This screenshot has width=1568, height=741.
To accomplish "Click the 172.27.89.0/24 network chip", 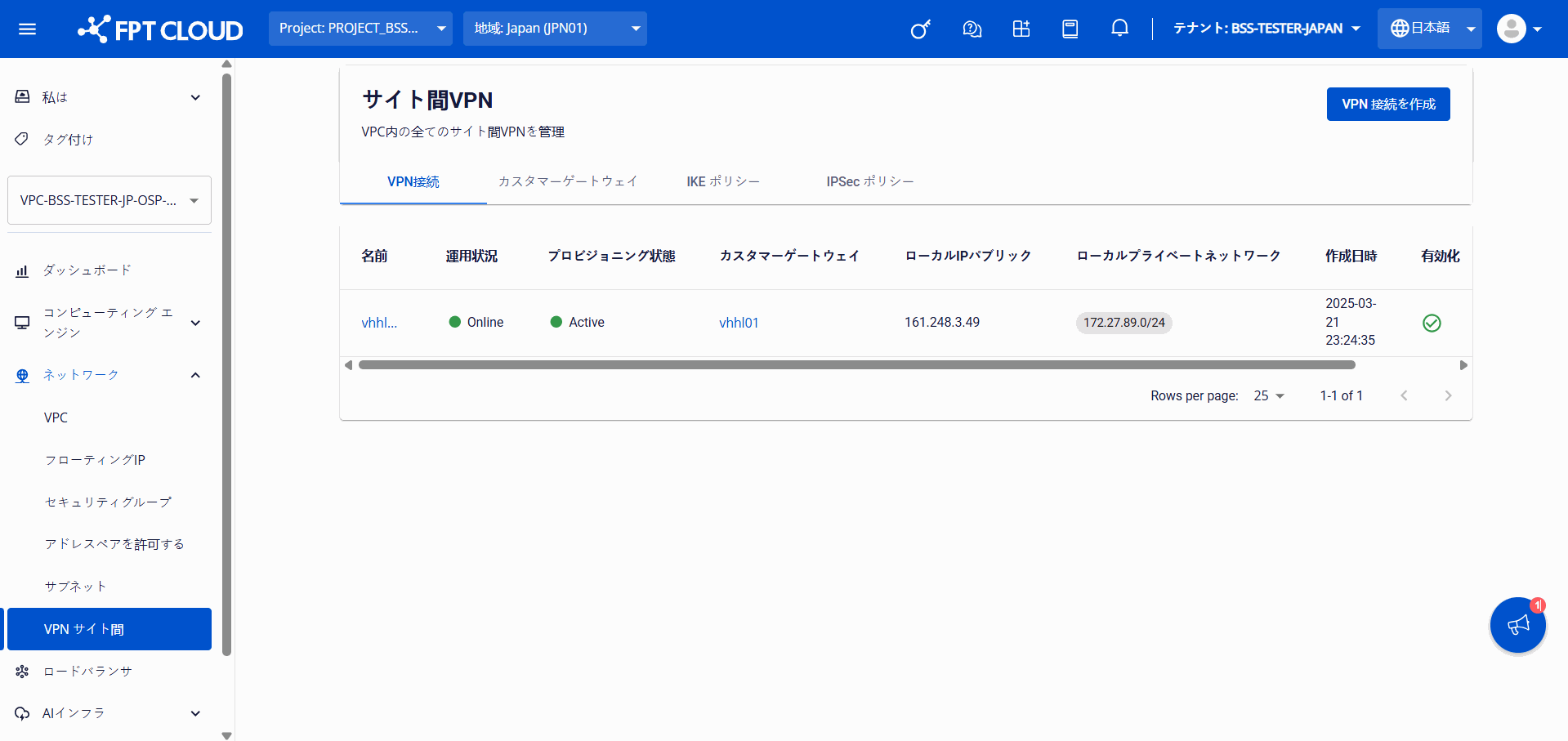I will pos(1124,323).
